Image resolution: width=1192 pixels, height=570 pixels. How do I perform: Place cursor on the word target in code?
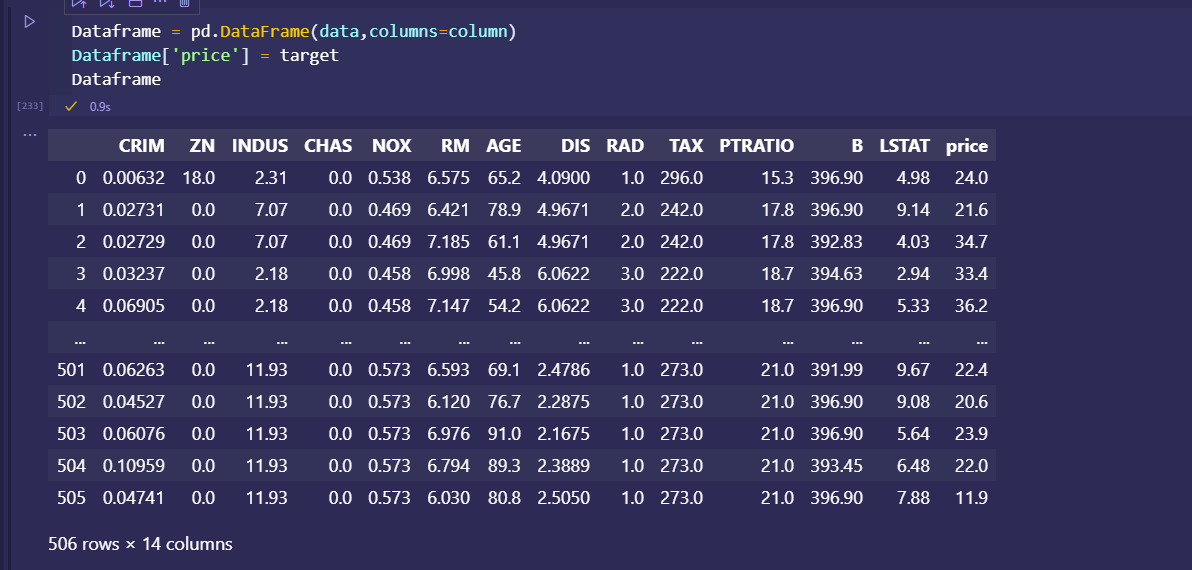pyautogui.click(x=309, y=55)
